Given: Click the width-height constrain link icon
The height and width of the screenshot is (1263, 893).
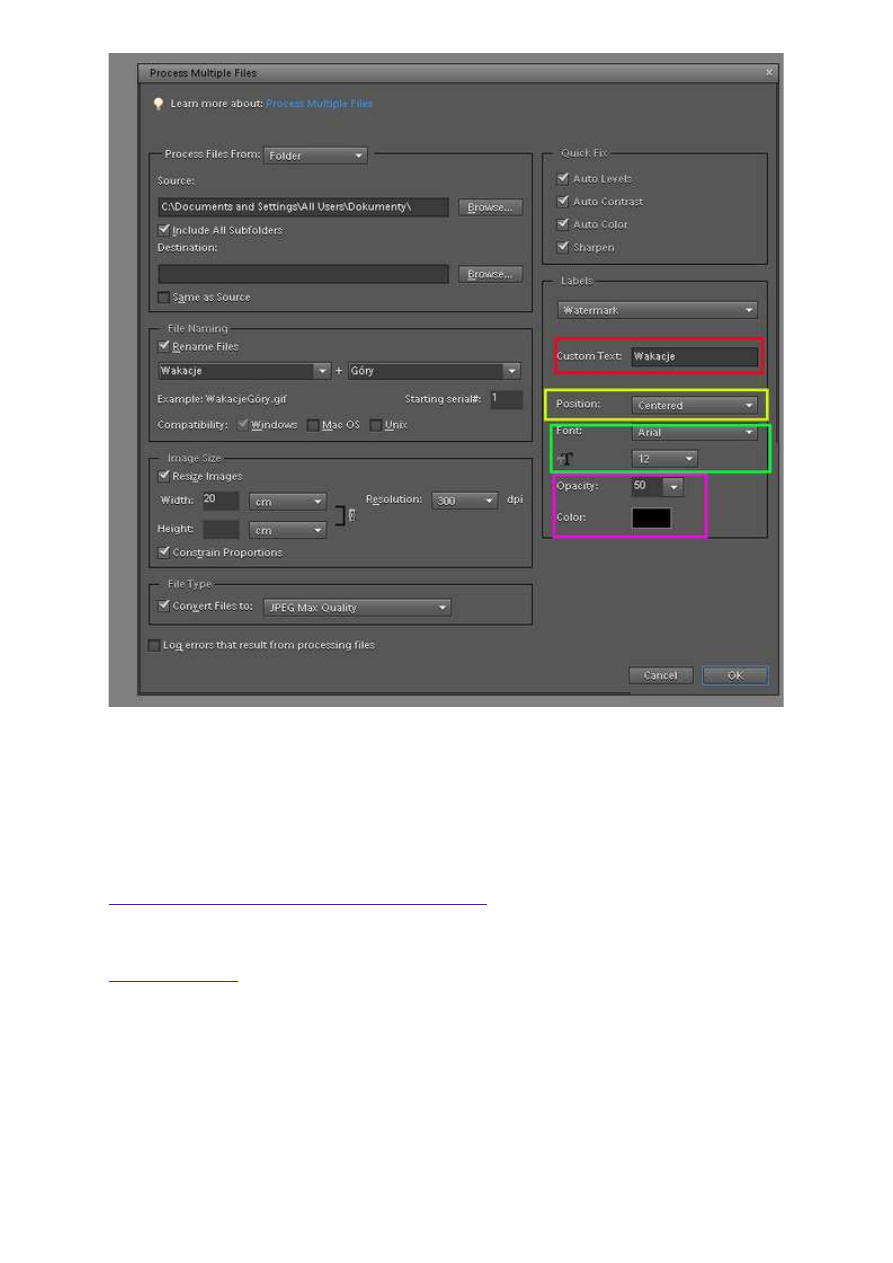Looking at the screenshot, I should point(349,515).
